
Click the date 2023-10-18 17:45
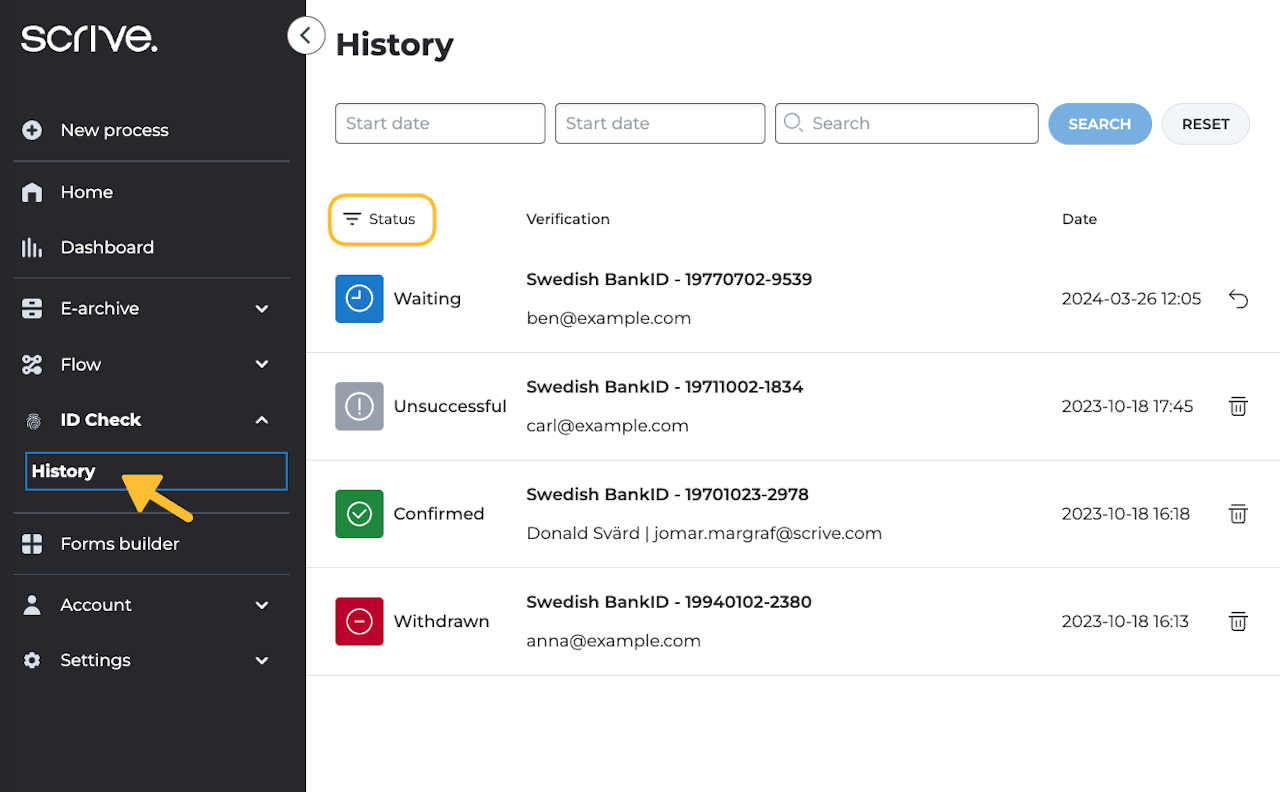[1127, 406]
